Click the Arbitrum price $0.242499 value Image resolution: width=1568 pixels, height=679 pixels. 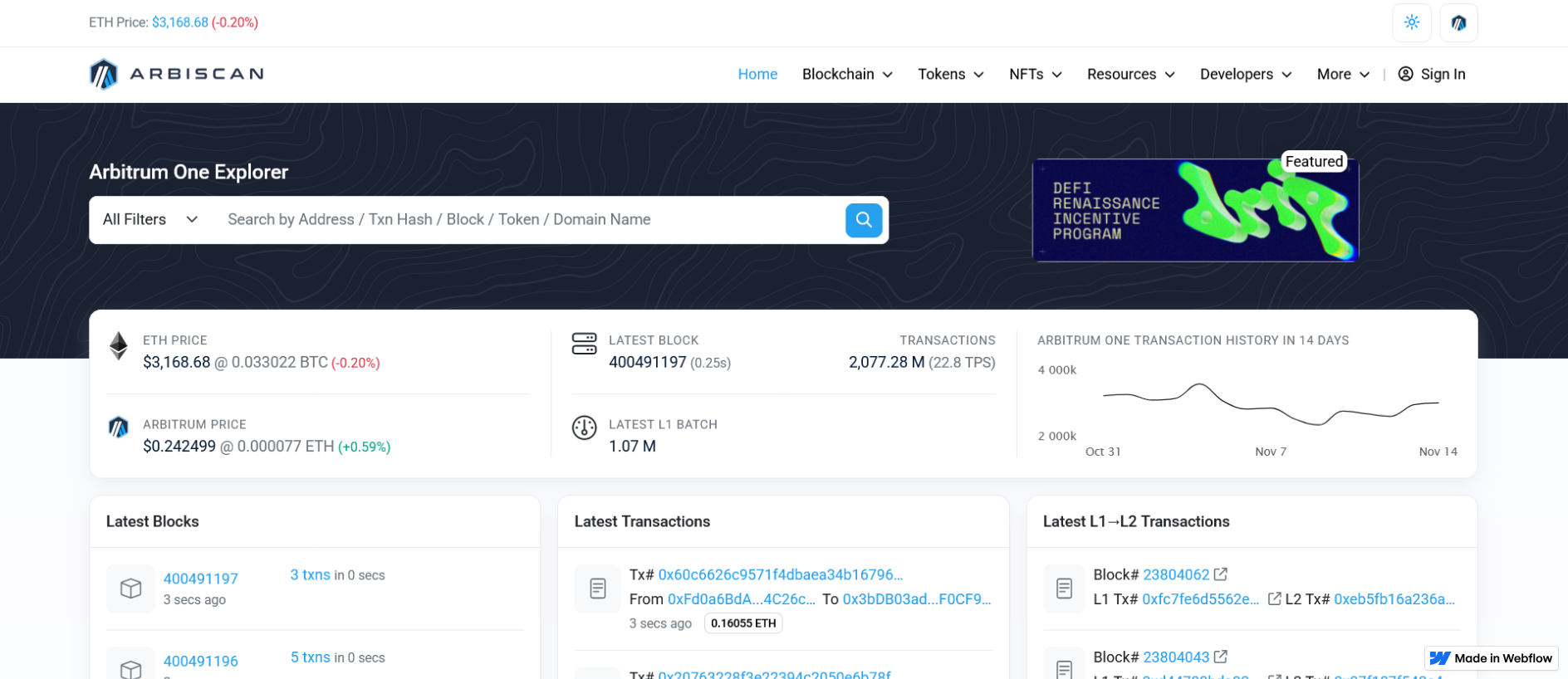tap(179, 447)
